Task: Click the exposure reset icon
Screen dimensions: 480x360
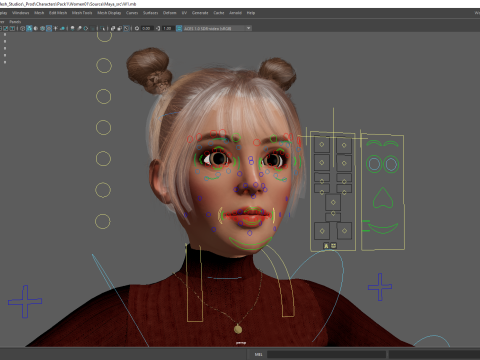Action: (x=137, y=28)
